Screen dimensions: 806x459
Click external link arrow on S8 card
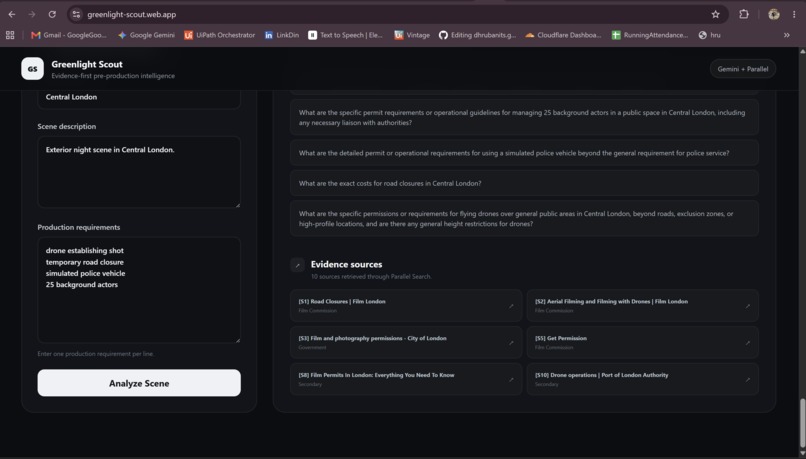(x=511, y=379)
